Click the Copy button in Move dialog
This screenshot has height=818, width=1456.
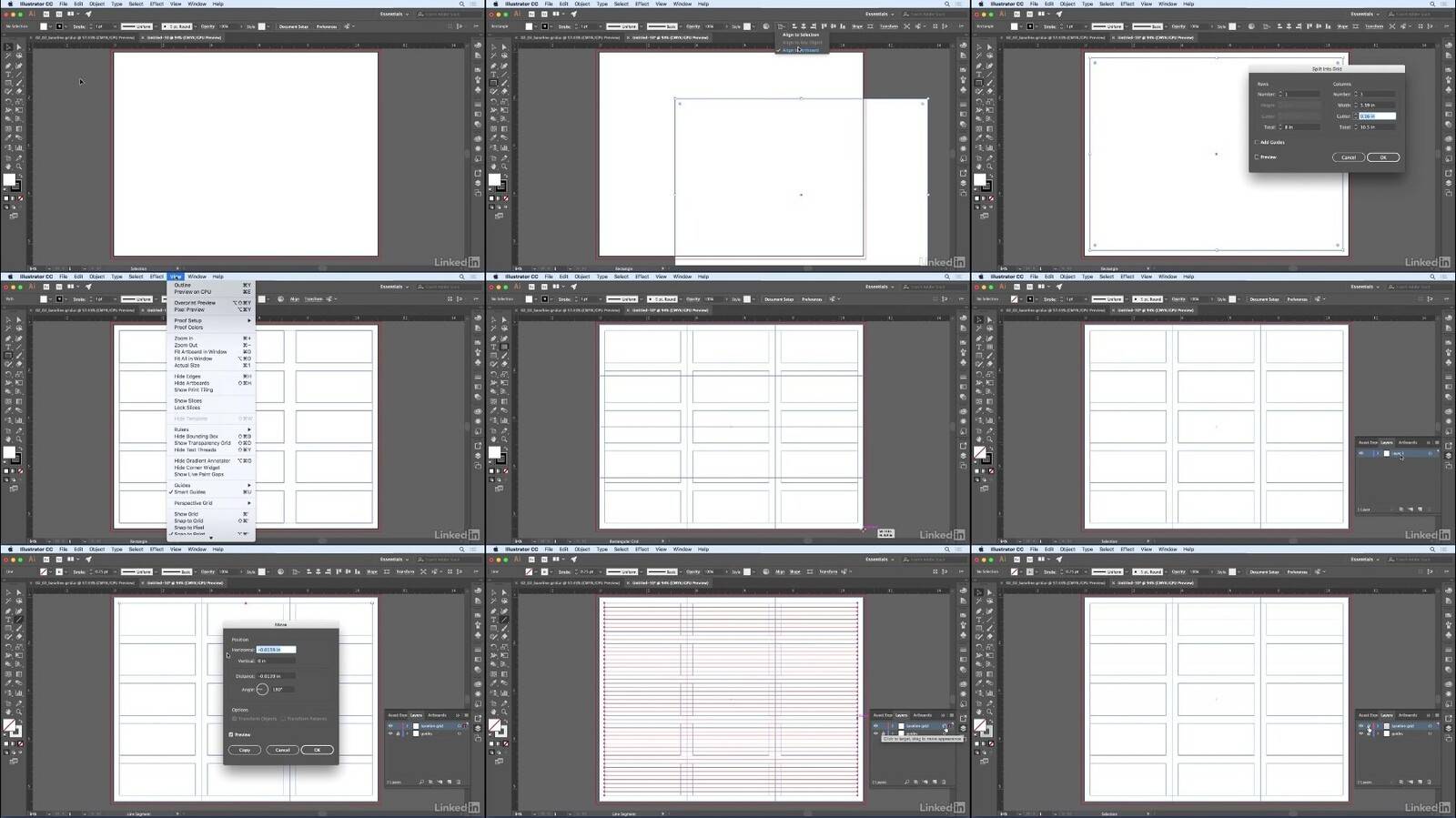244,750
